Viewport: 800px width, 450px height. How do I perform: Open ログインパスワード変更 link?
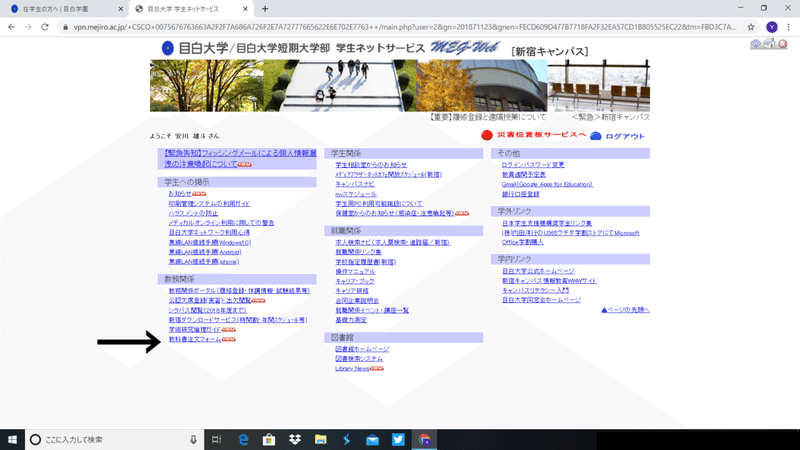(x=533, y=165)
